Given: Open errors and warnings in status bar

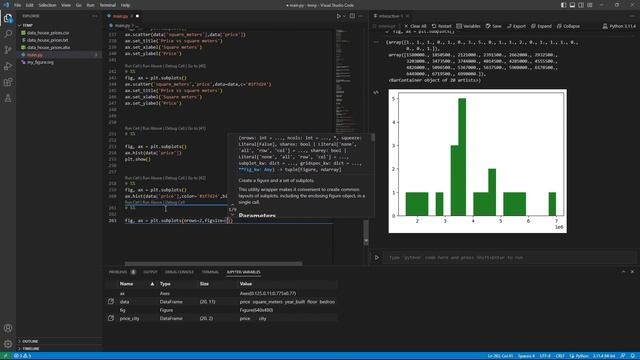Looking at the screenshot, I should pyautogui.click(x=22, y=356).
